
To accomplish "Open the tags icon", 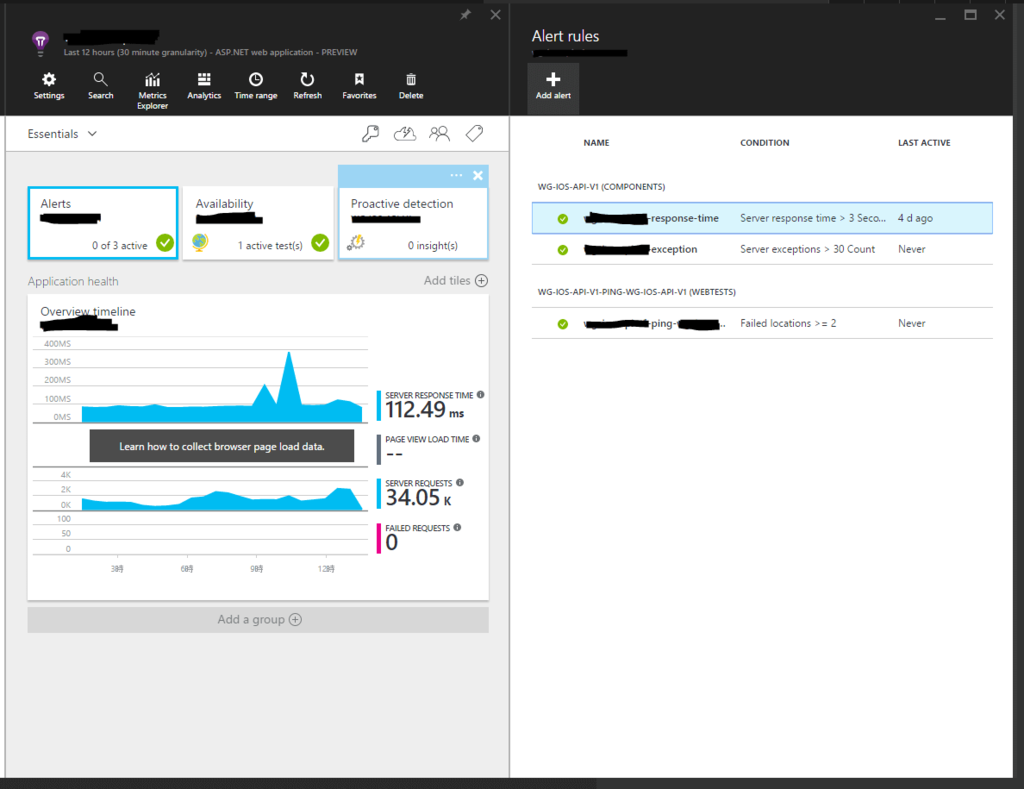I will 475,134.
